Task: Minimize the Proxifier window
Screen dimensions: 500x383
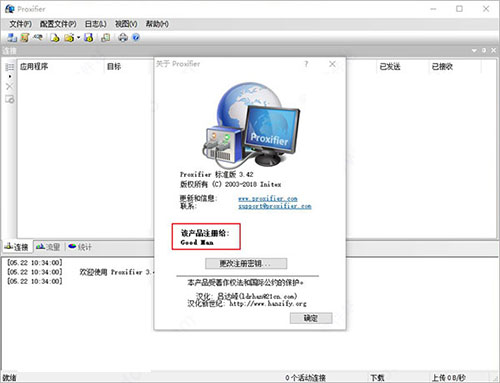Action: [x=433, y=9]
